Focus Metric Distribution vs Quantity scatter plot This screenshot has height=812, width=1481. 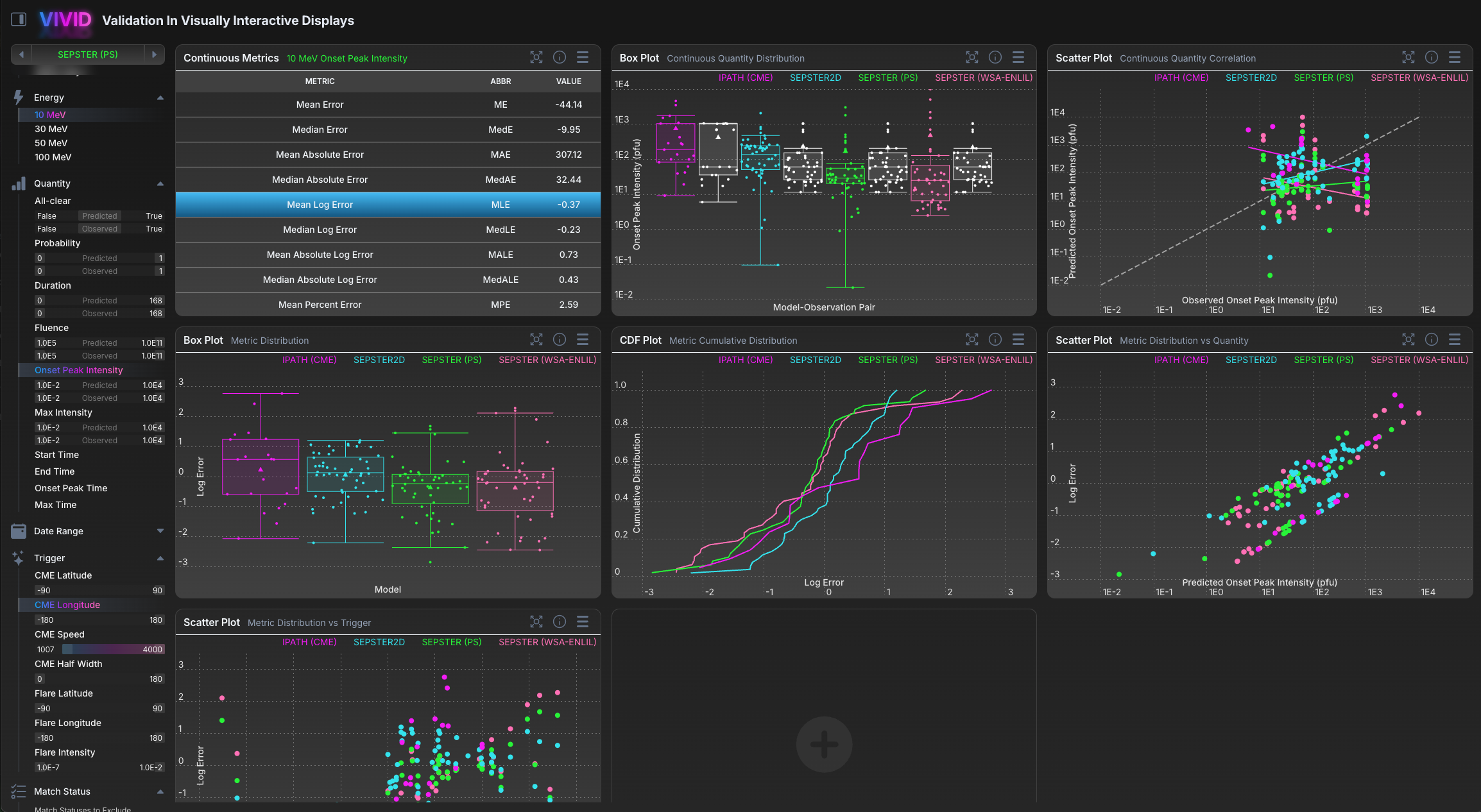coord(1408,339)
